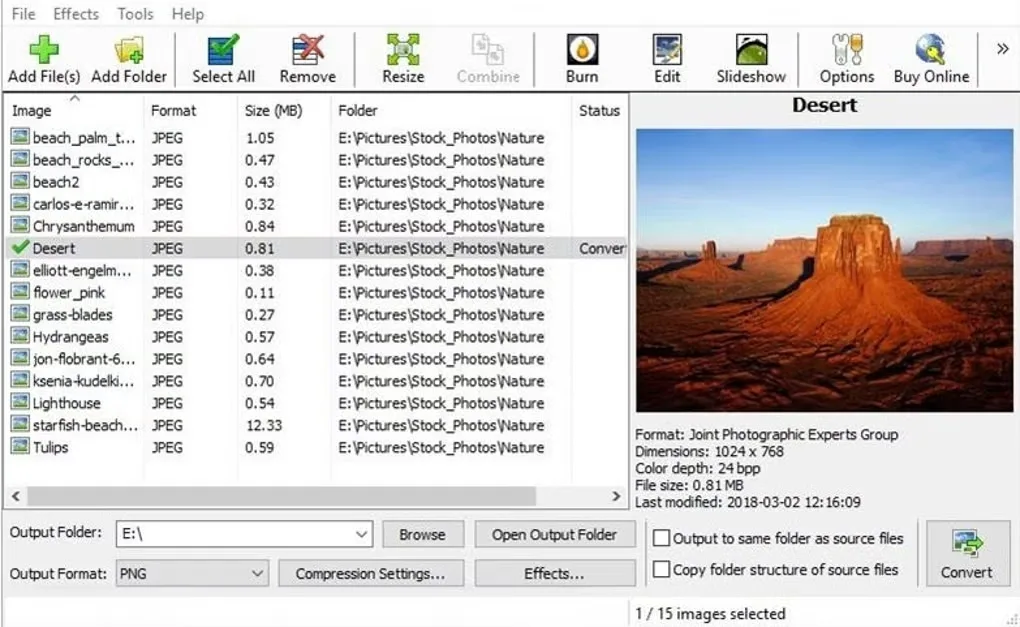The width and height of the screenshot is (1020, 627).
Task: Click the JPEG format cell for Lighthouse
Action: pyautogui.click(x=167, y=403)
